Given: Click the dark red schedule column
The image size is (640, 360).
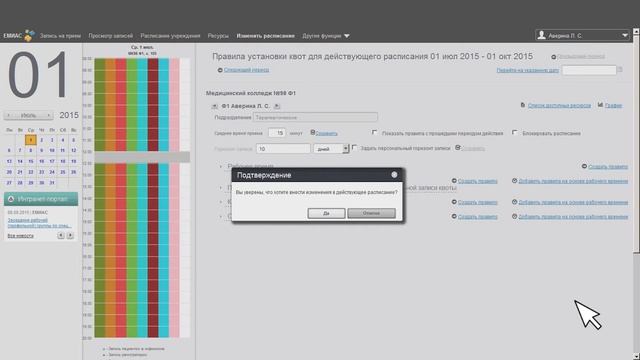Looking at the screenshot, I should (153, 198).
